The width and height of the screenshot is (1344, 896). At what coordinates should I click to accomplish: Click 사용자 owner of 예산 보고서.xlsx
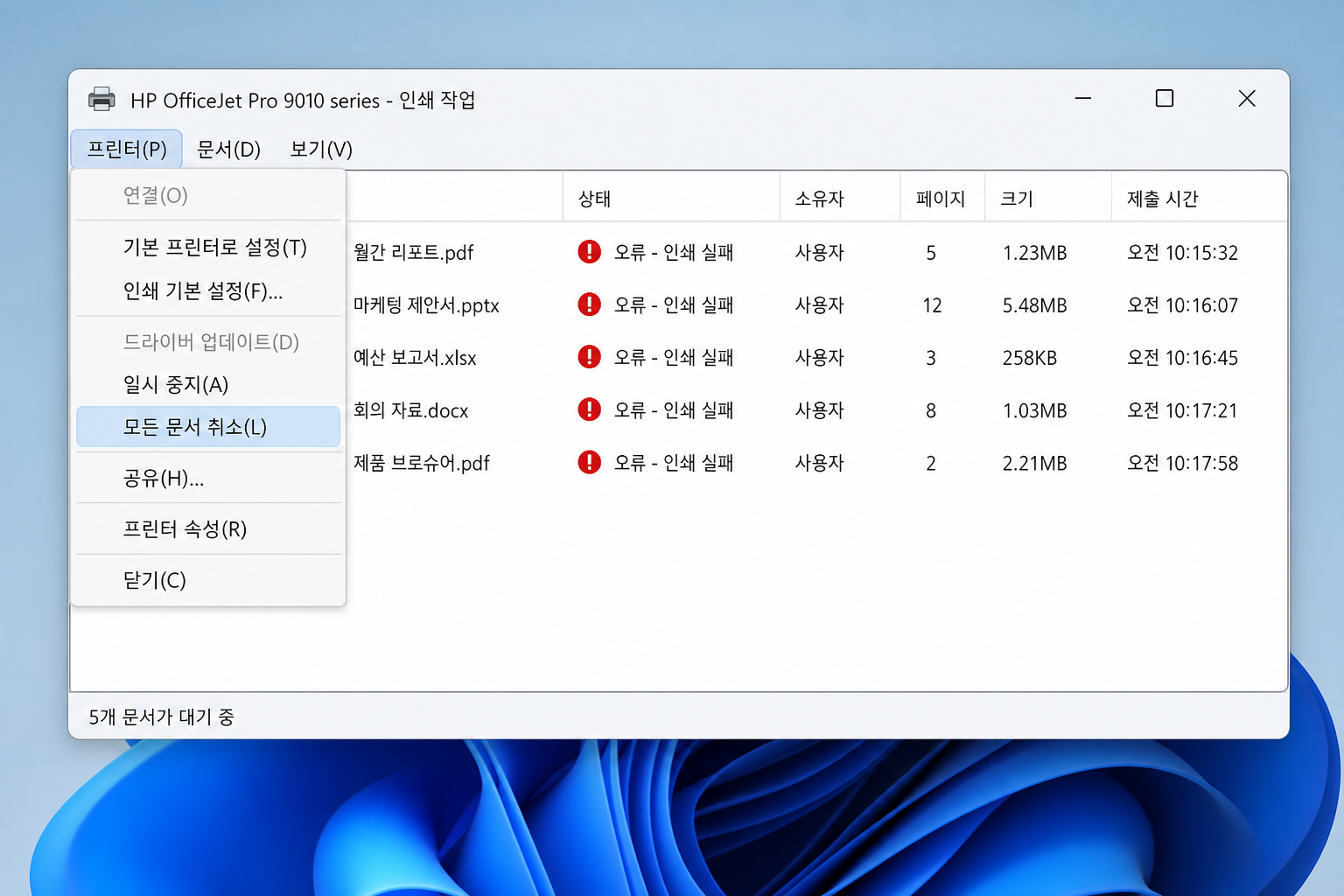(x=819, y=358)
